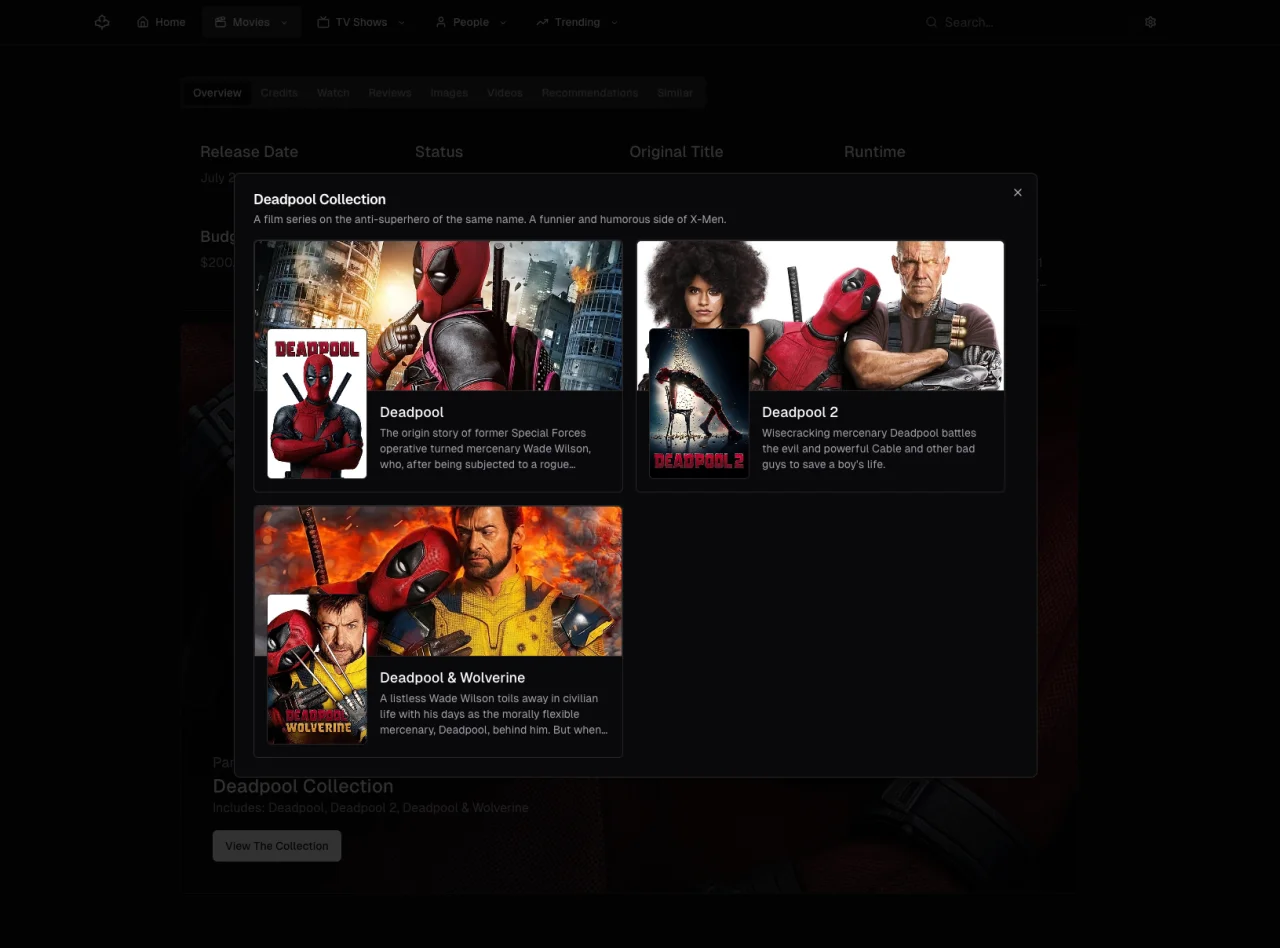Click the "Wisecracking mercenary Deadpool battles" description
The width and height of the screenshot is (1280, 948).
click(x=869, y=449)
